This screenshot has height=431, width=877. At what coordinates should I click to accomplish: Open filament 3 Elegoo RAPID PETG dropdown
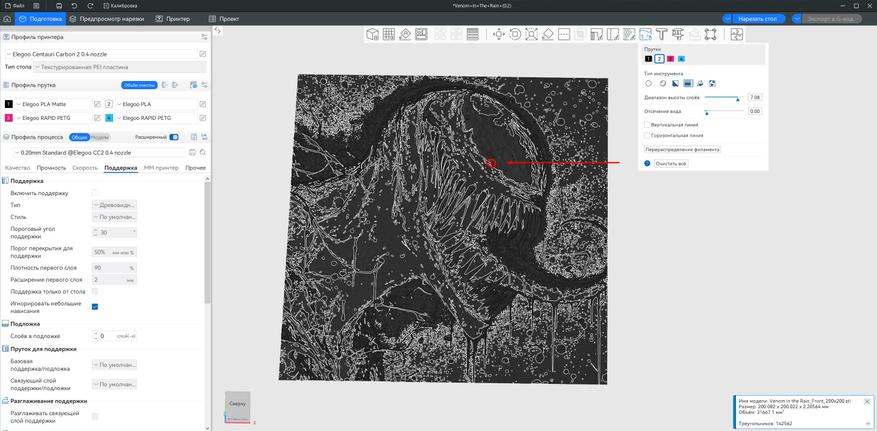point(53,118)
